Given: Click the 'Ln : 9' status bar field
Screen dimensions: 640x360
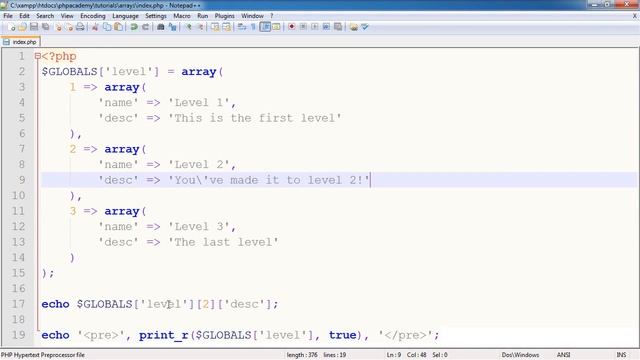Looking at the screenshot, I should tap(393, 355).
